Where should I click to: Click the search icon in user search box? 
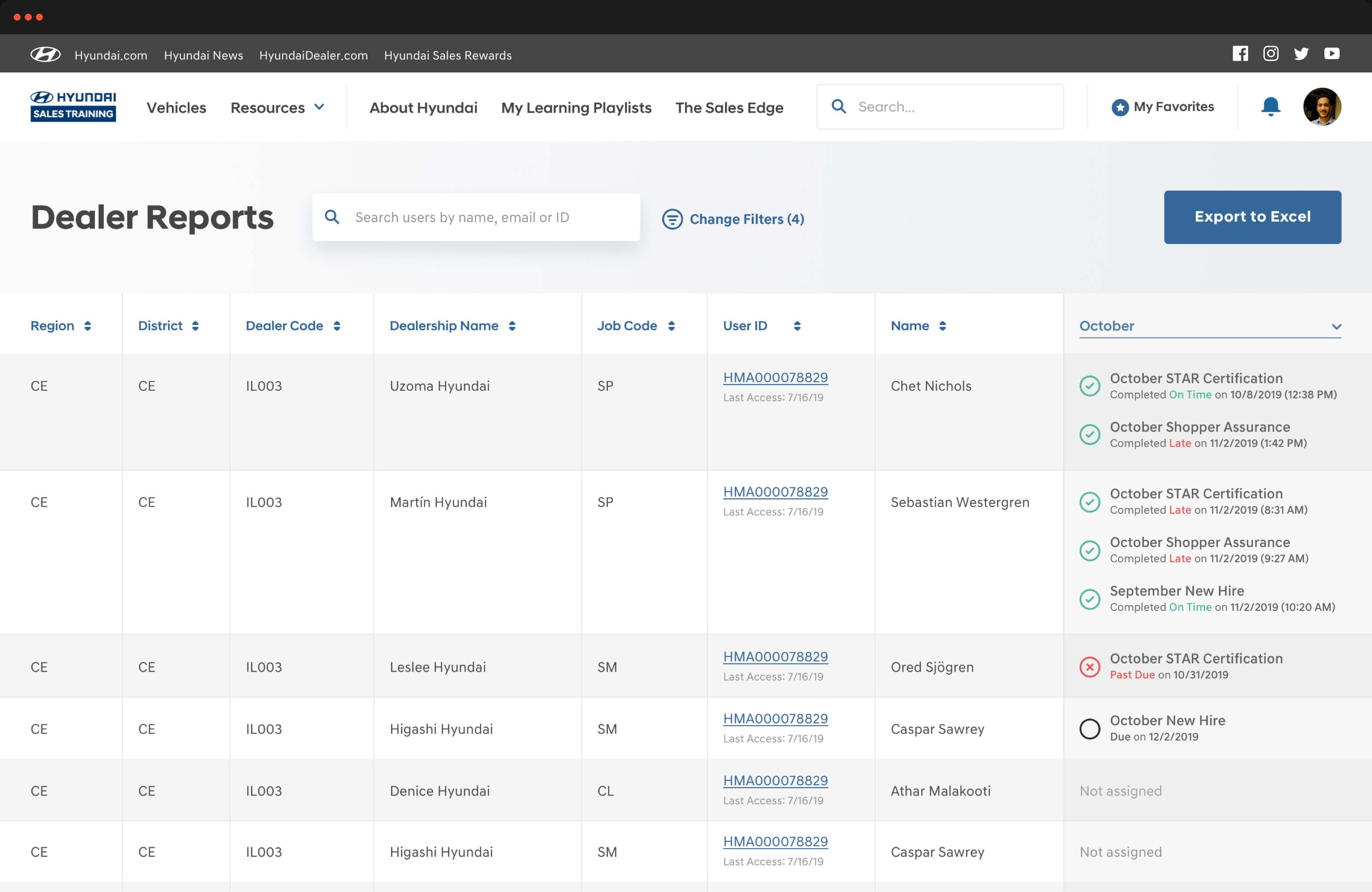[332, 217]
